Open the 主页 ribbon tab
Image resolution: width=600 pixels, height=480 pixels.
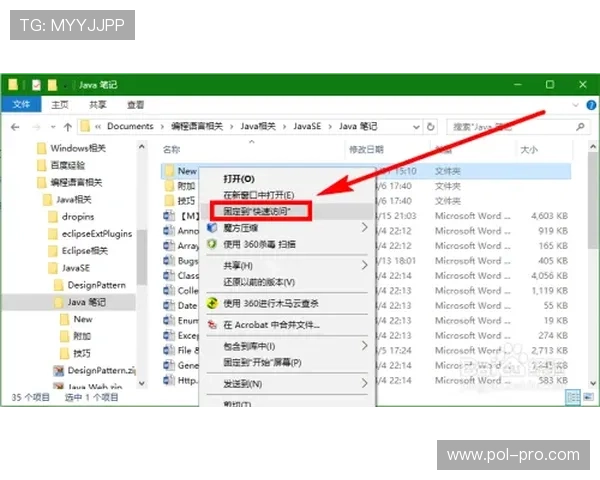pos(60,104)
